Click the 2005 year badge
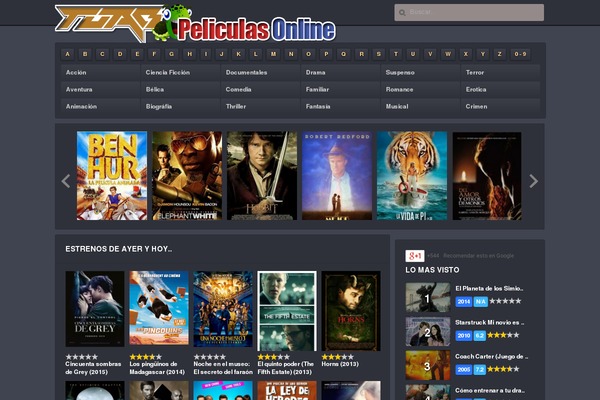Image resolution: width=600 pixels, height=400 pixels. click(463, 370)
